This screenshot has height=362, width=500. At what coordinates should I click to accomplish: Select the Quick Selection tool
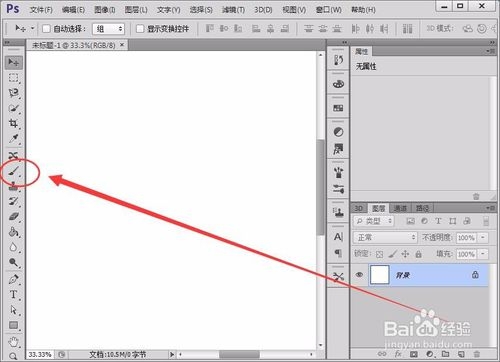(x=14, y=108)
